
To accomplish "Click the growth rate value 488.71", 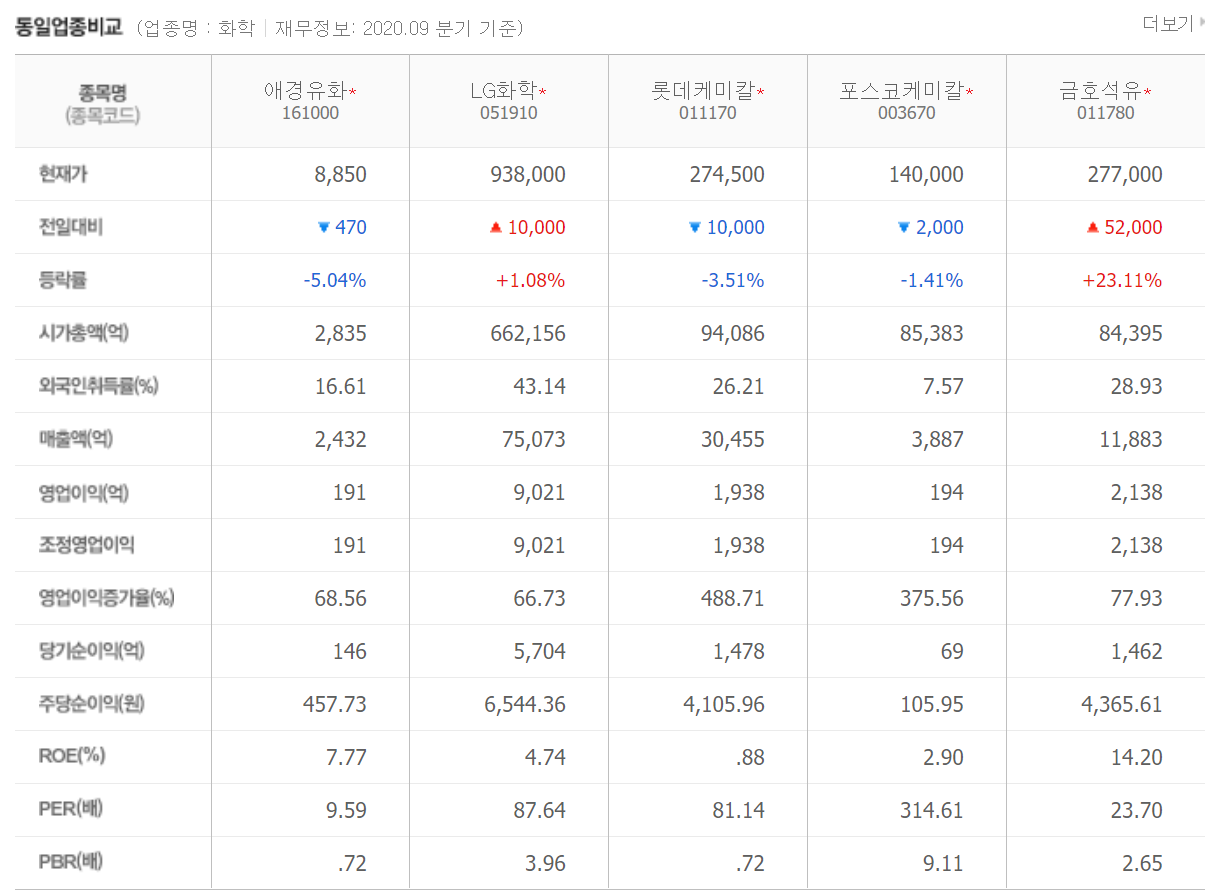I will click(733, 599).
